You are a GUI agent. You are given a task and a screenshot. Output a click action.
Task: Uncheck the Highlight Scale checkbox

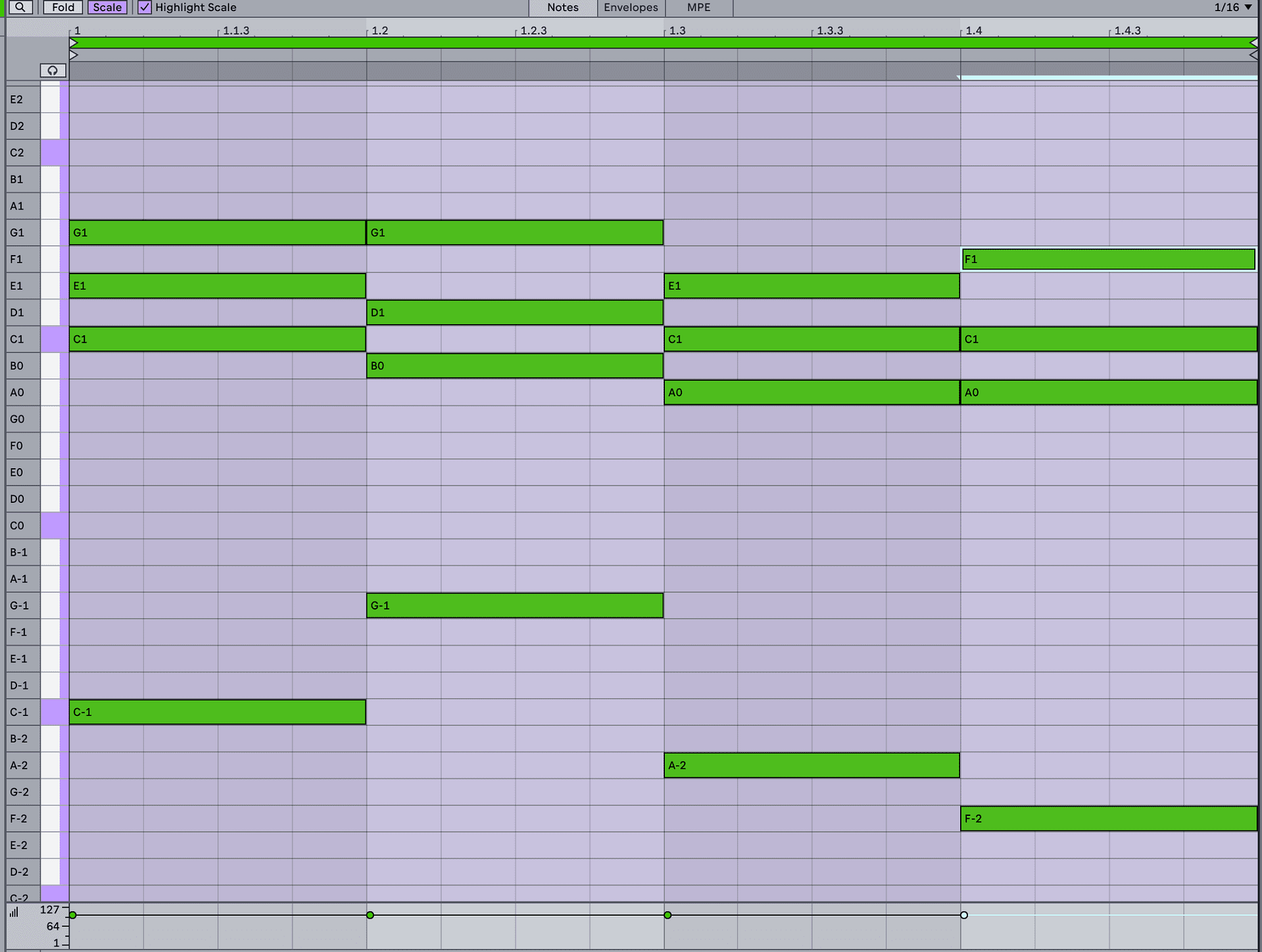145,7
